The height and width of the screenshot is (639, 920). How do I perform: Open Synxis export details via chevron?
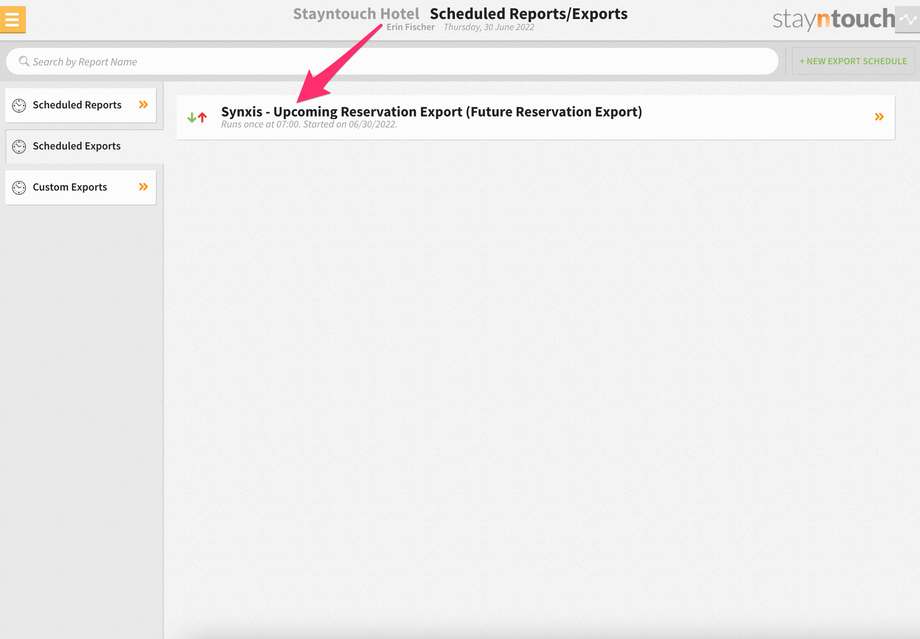(x=879, y=117)
